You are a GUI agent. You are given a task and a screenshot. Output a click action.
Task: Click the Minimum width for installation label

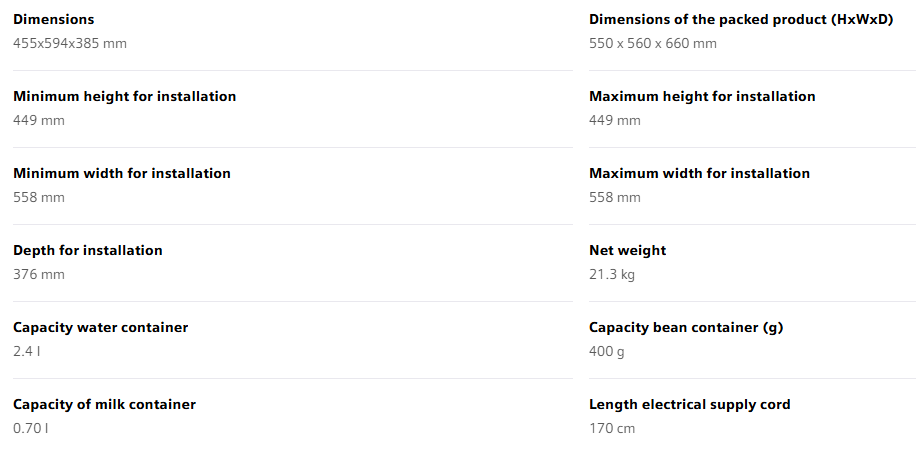122,174
